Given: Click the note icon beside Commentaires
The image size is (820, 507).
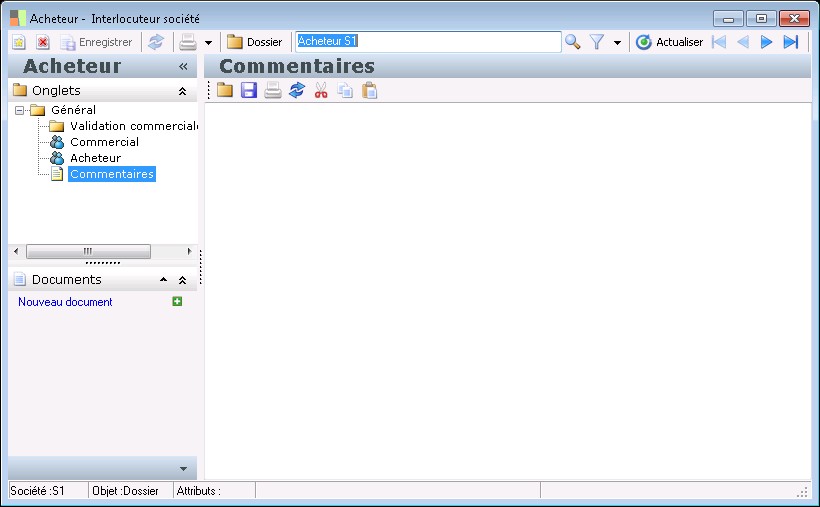Looking at the screenshot, I should click(56, 174).
